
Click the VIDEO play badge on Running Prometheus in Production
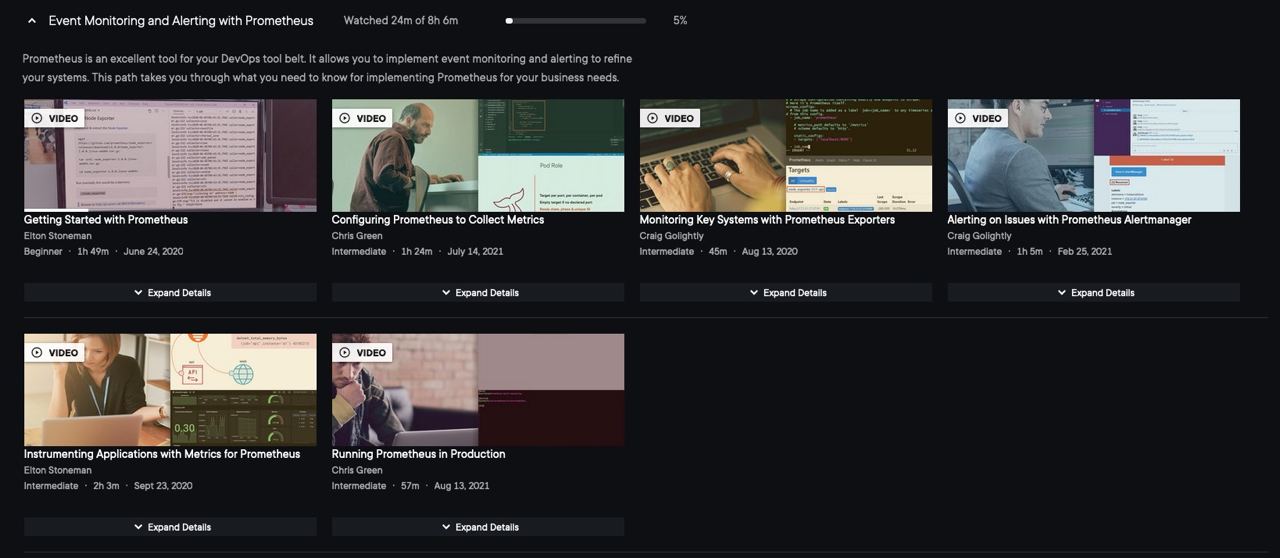click(x=362, y=352)
